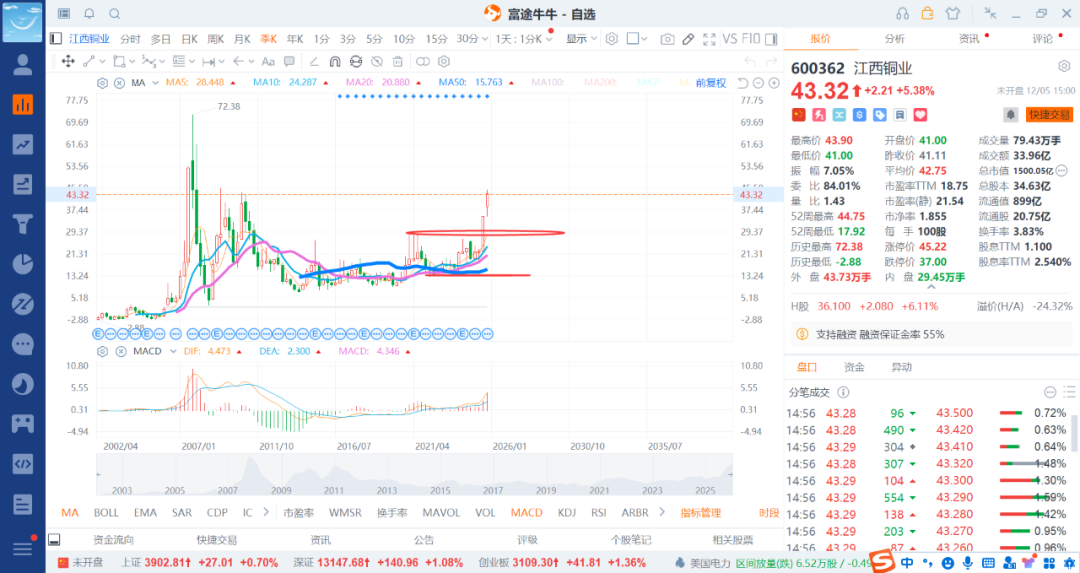Screen dimensions: 1080x573
Task: Open the search magnifier in title bar
Action: (x=114, y=14)
